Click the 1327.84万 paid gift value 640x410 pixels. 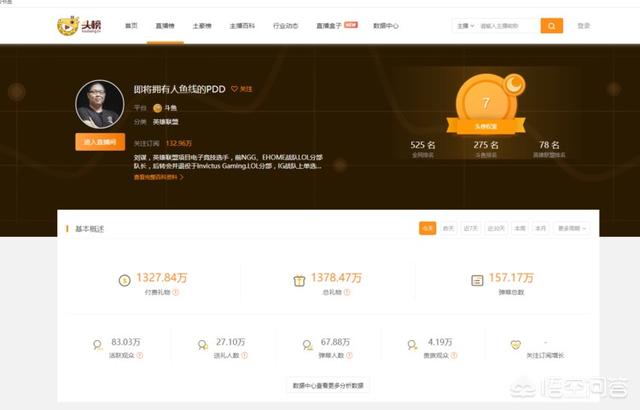162,278
